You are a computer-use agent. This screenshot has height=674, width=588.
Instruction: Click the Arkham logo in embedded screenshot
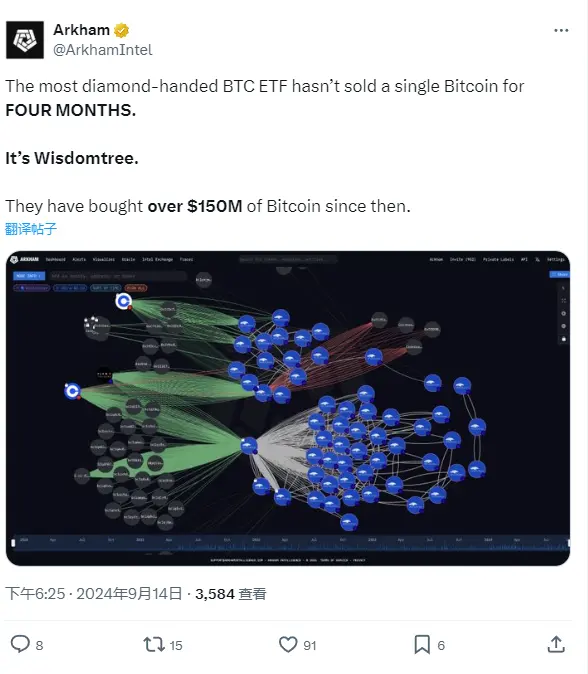click(25, 260)
